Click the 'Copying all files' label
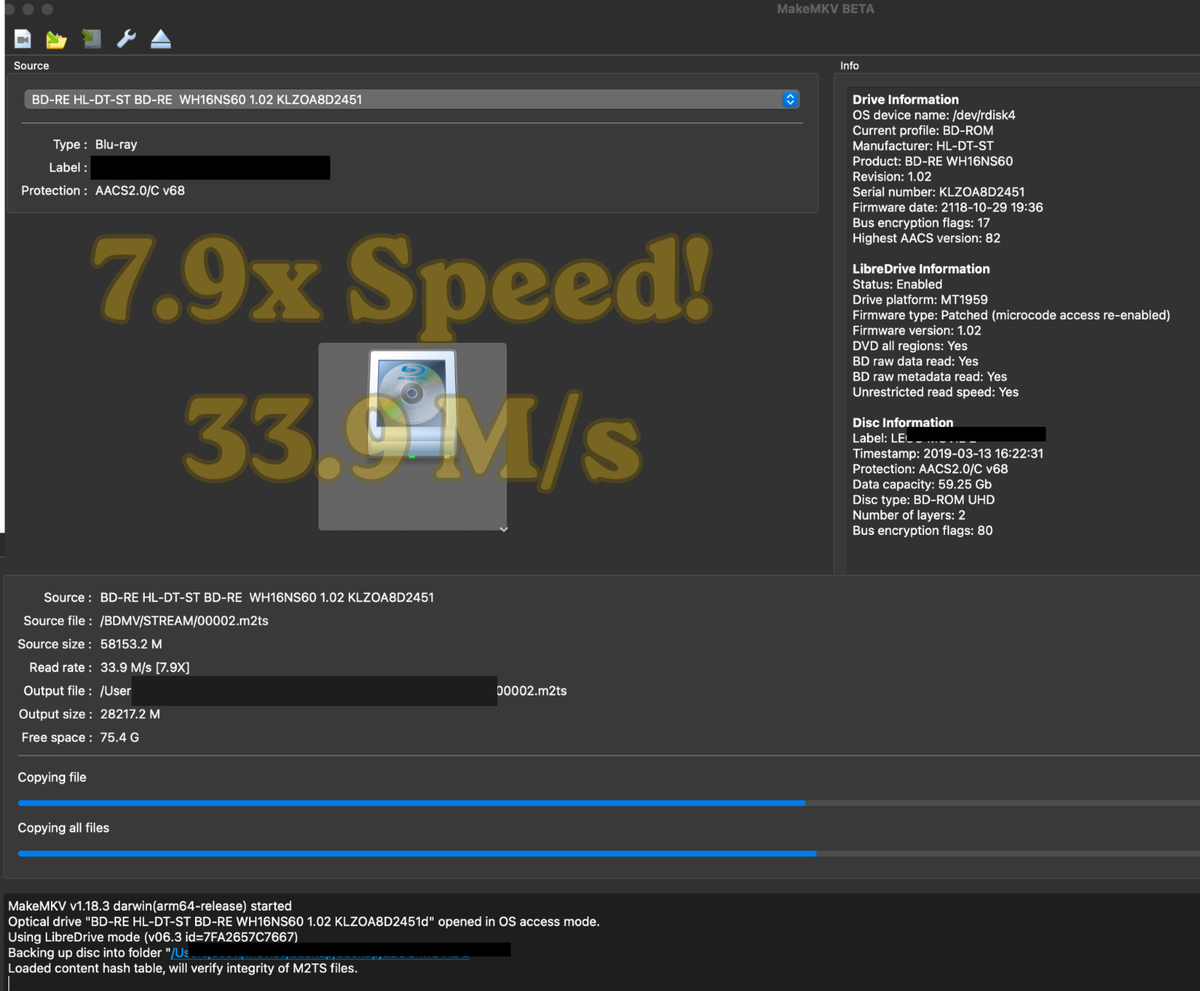Viewport: 1200px width, 991px height. (63, 827)
